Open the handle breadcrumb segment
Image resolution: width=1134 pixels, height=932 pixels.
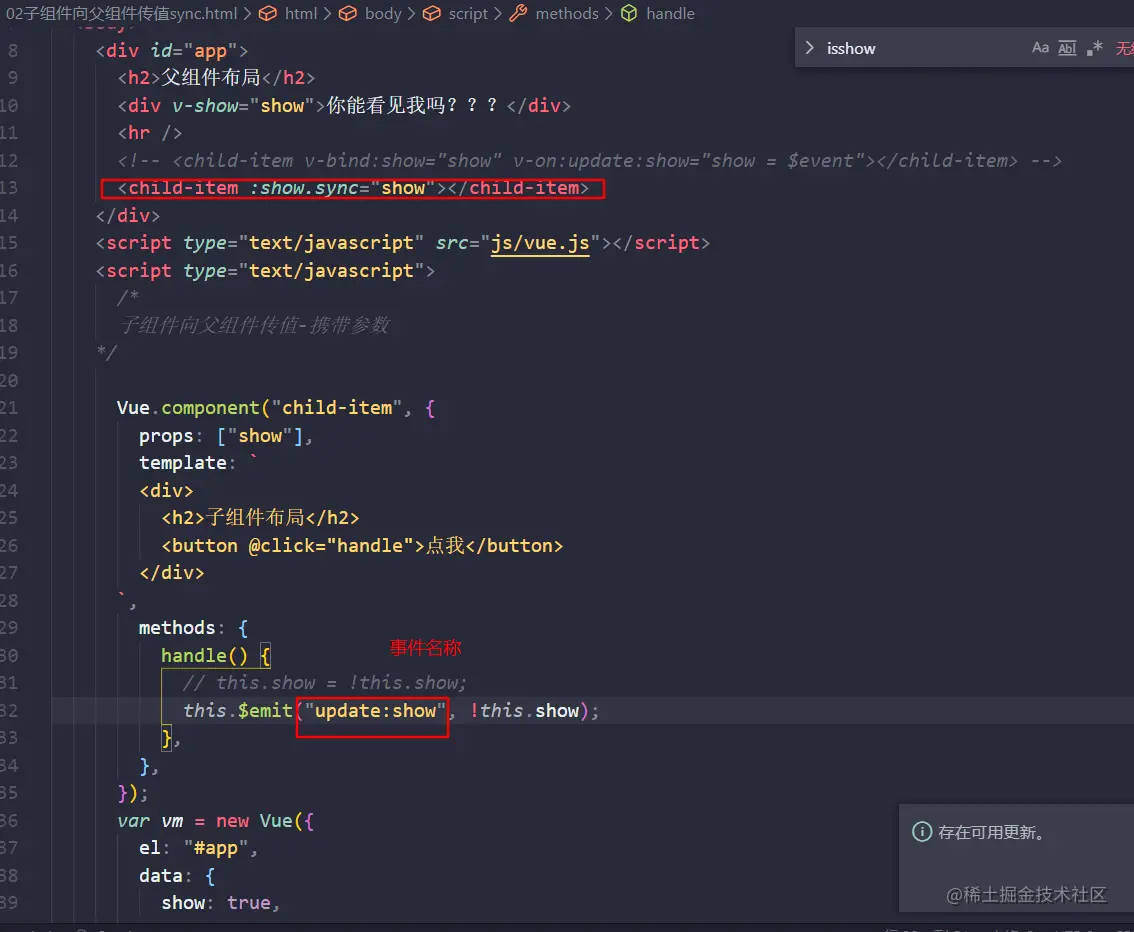coord(670,13)
